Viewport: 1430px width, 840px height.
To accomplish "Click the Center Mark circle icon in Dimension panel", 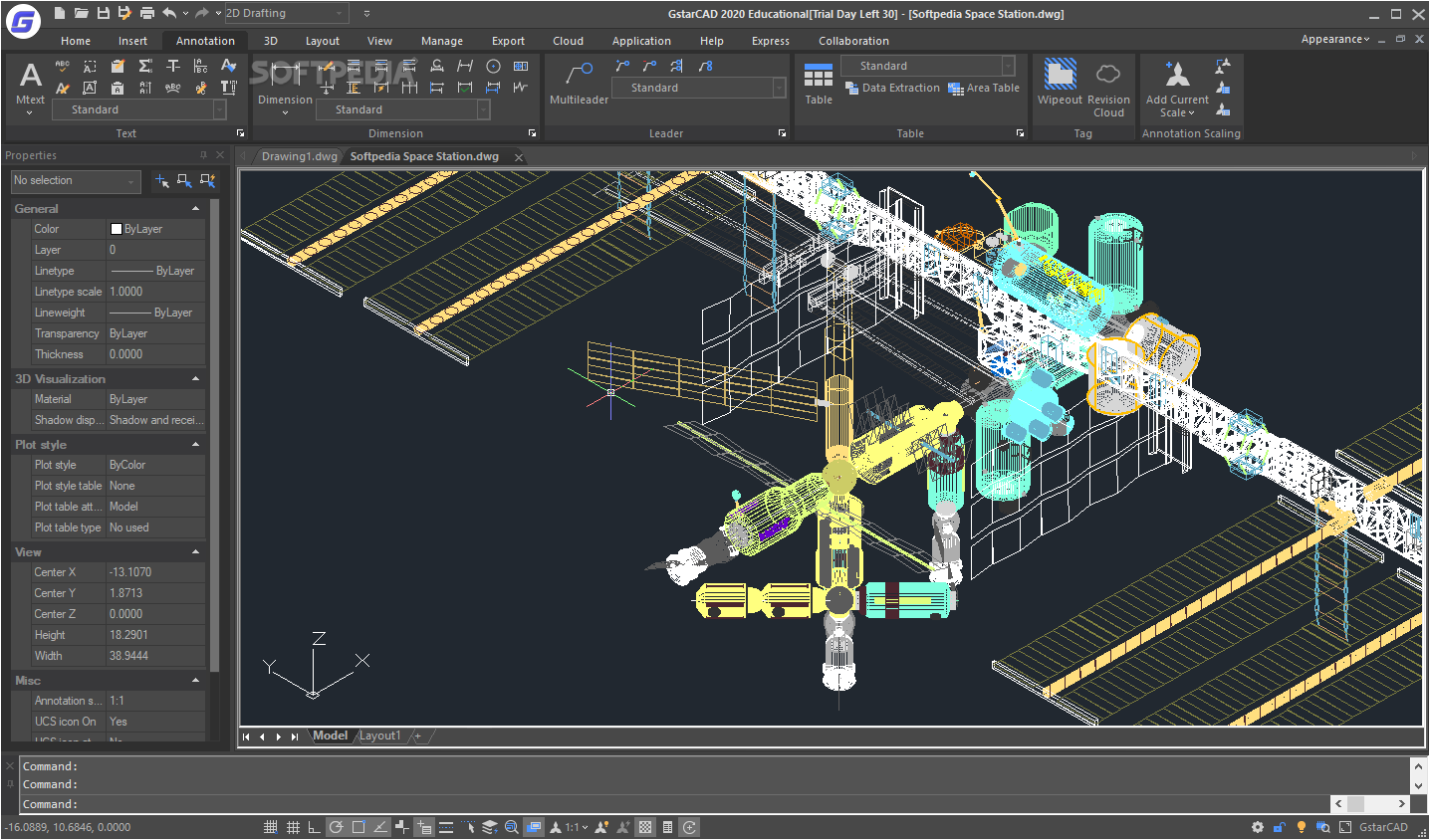I will (x=493, y=66).
